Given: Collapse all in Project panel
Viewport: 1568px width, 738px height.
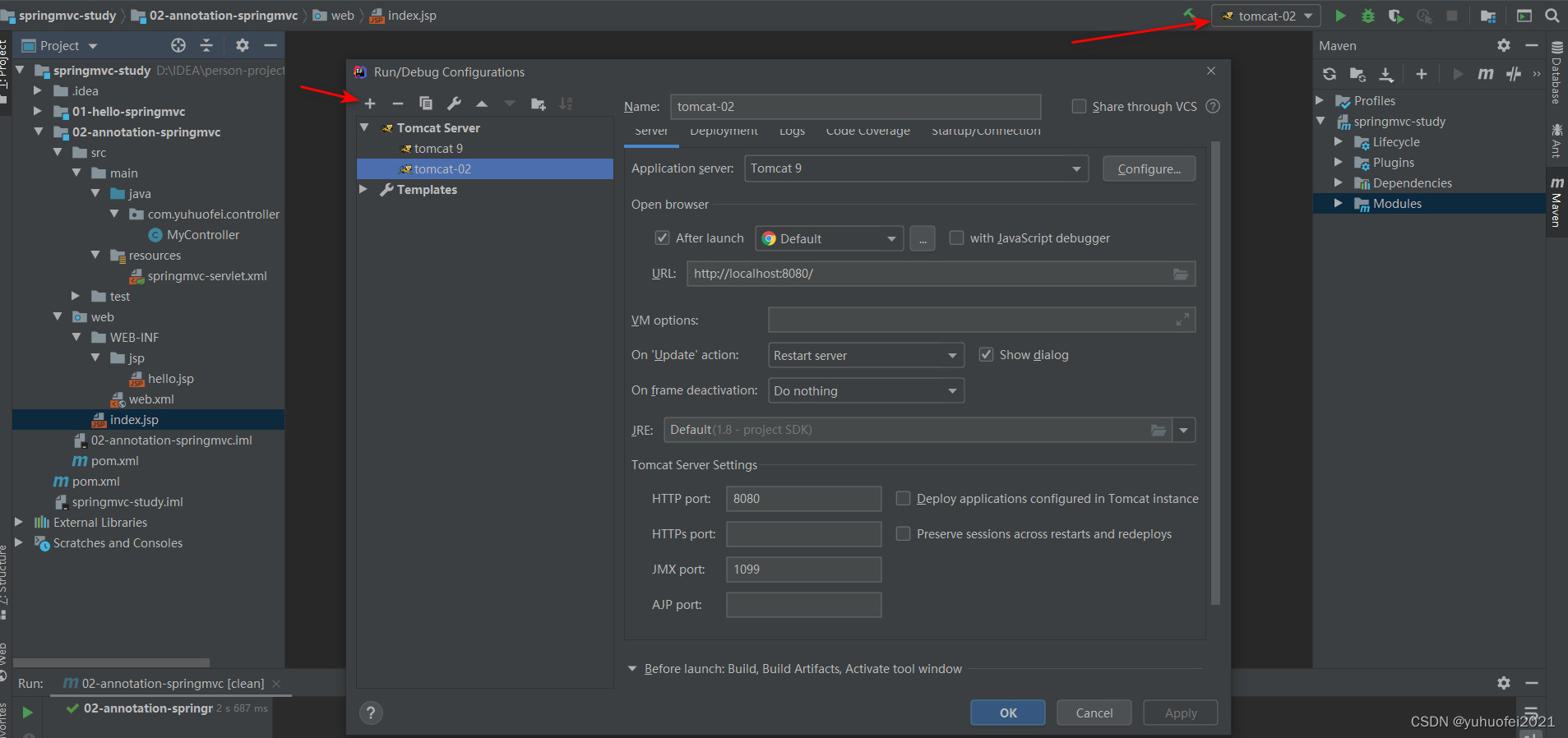Looking at the screenshot, I should point(206,45).
